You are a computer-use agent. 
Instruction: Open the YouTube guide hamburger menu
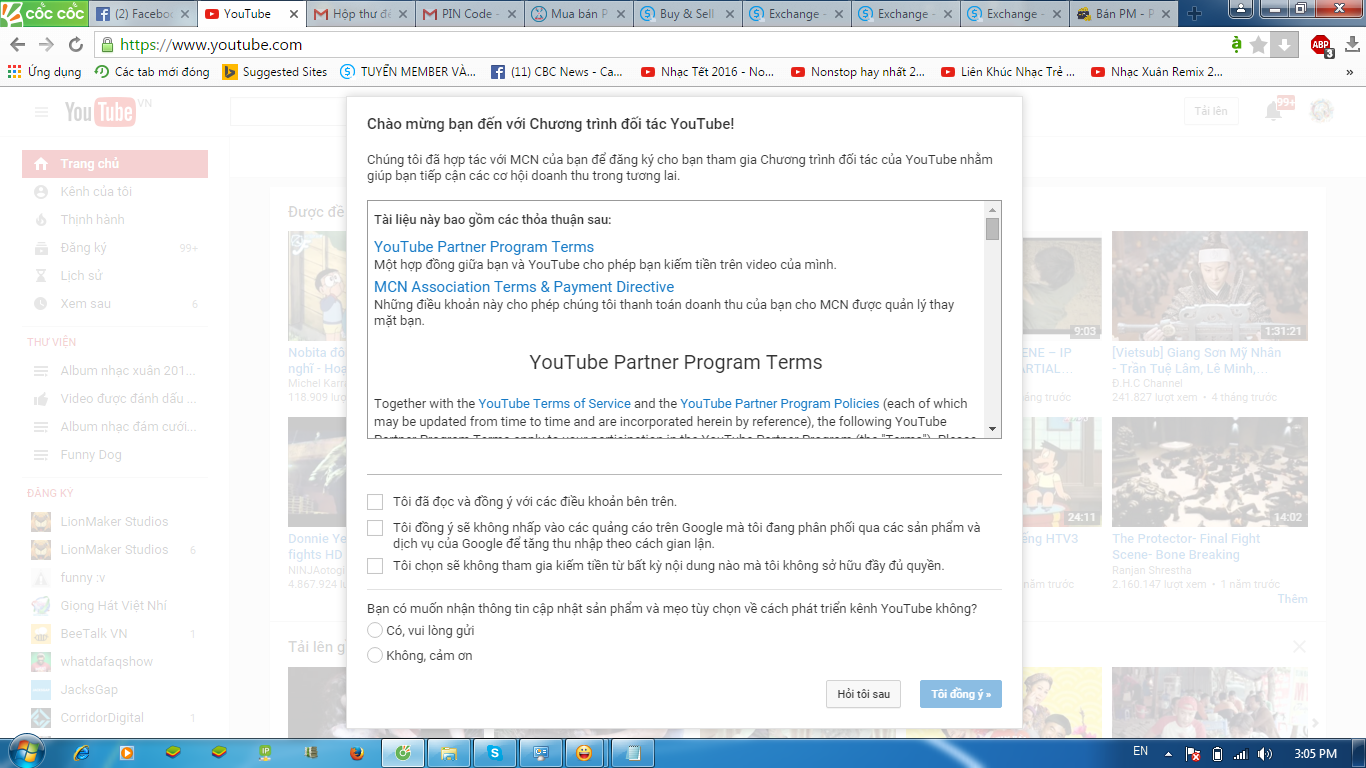[42, 112]
